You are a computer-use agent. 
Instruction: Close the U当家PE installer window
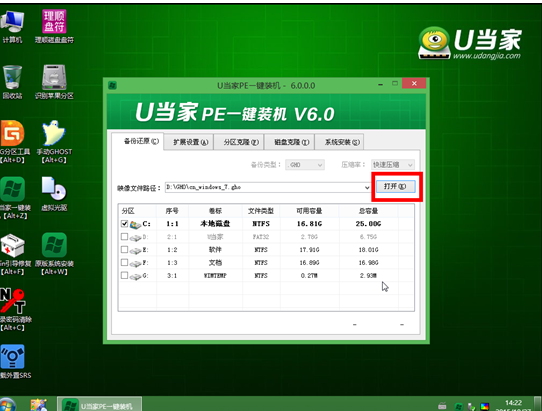click(414, 84)
